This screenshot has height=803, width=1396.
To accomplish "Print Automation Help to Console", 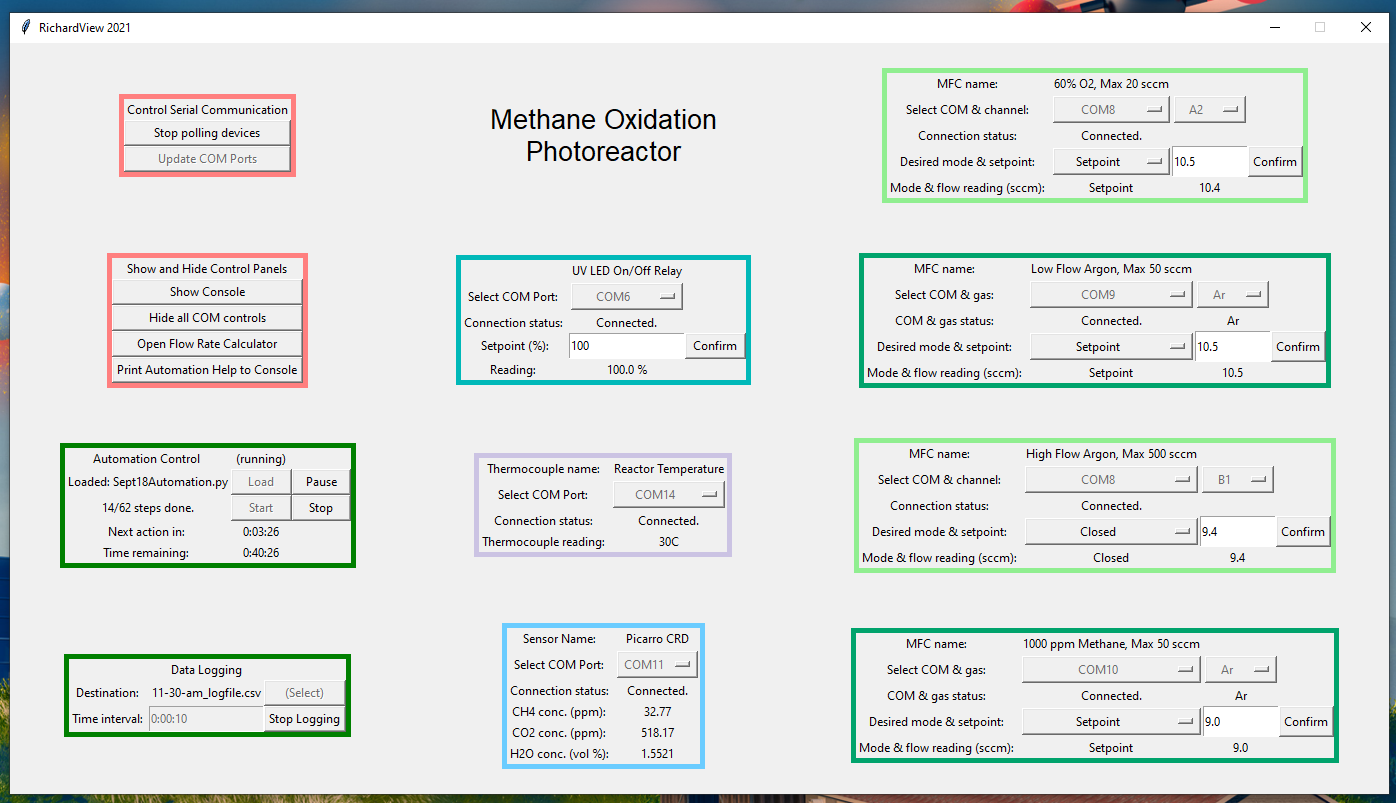I will point(207,370).
